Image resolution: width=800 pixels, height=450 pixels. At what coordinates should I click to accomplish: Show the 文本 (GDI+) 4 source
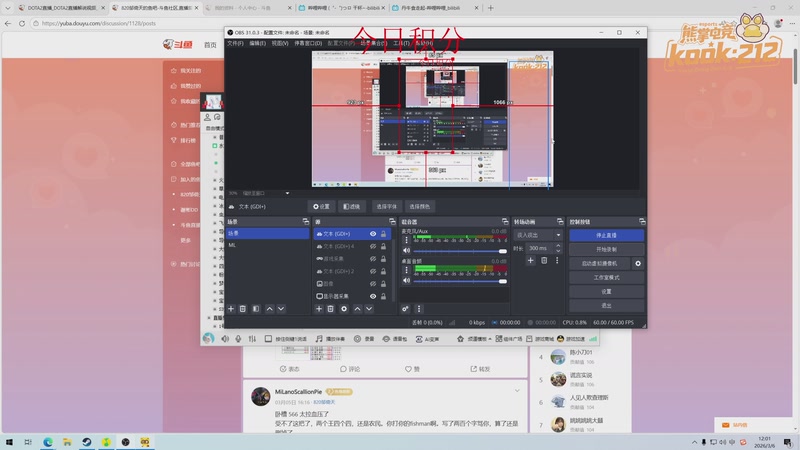(373, 246)
